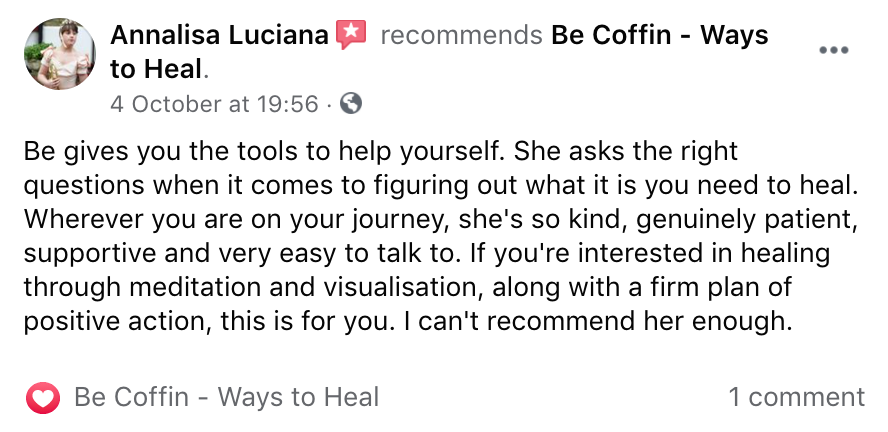Click the globe public audience icon
This screenshot has height=432, width=888.
pos(351,103)
